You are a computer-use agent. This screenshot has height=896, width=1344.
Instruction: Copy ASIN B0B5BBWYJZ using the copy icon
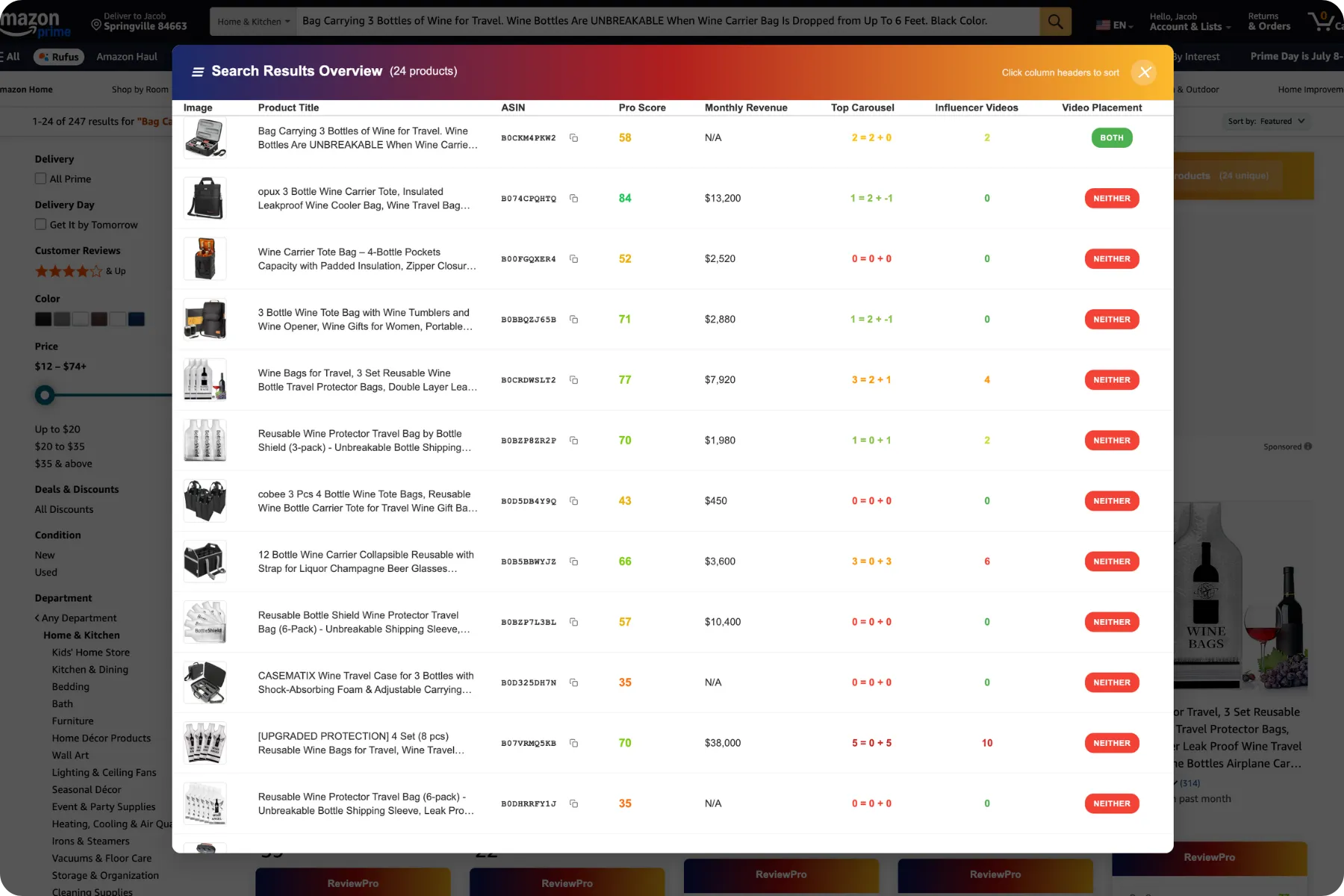tap(573, 561)
